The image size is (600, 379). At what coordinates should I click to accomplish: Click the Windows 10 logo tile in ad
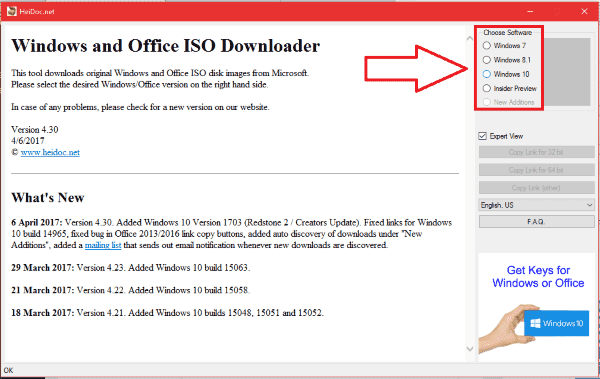[556, 323]
